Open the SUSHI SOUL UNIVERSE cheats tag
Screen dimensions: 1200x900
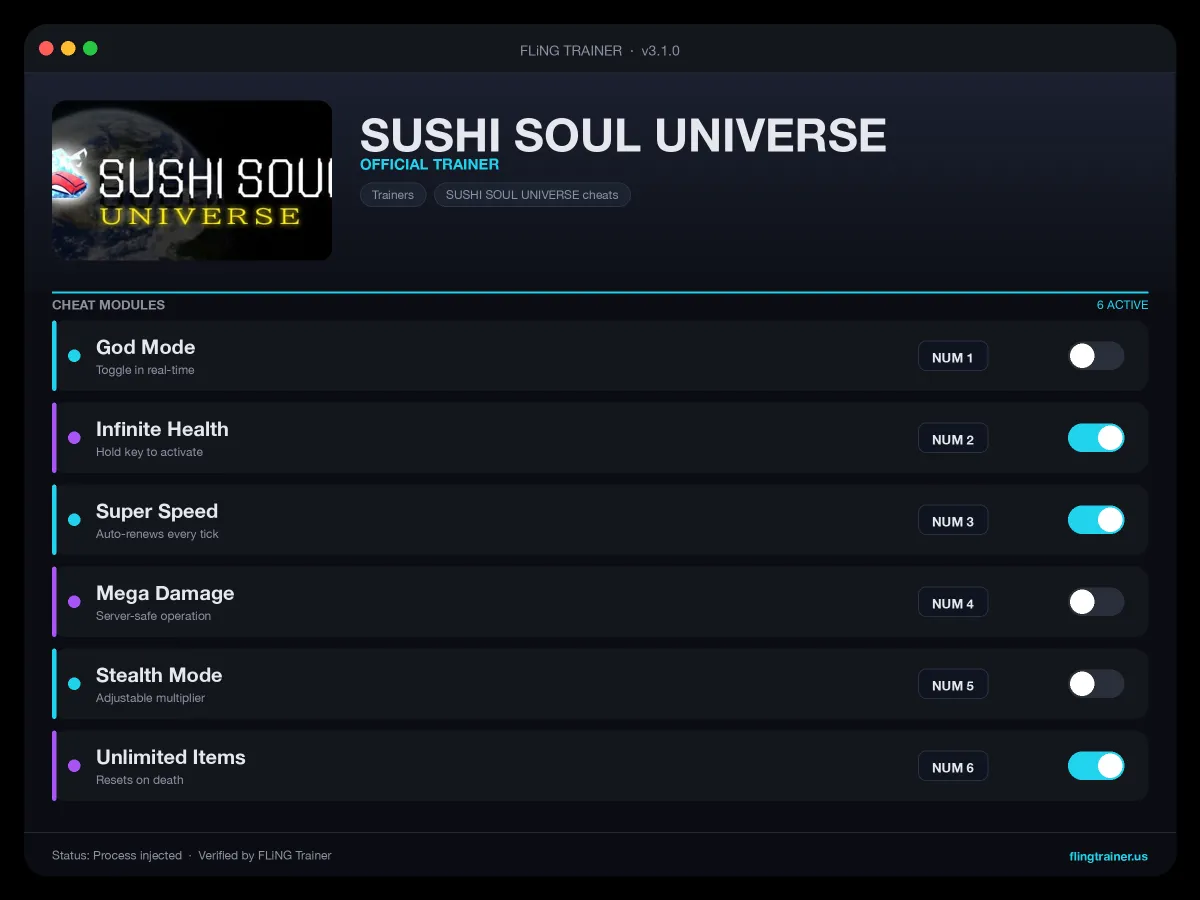click(x=532, y=195)
